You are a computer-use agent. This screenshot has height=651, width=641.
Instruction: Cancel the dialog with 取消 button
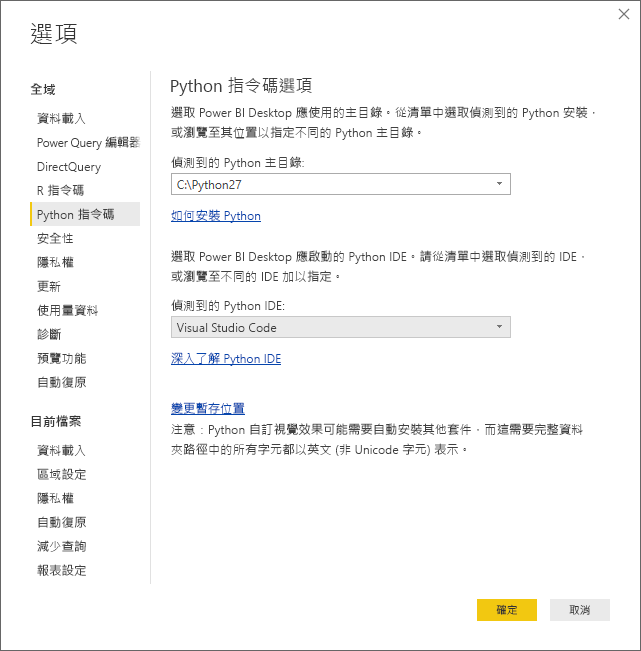[580, 610]
